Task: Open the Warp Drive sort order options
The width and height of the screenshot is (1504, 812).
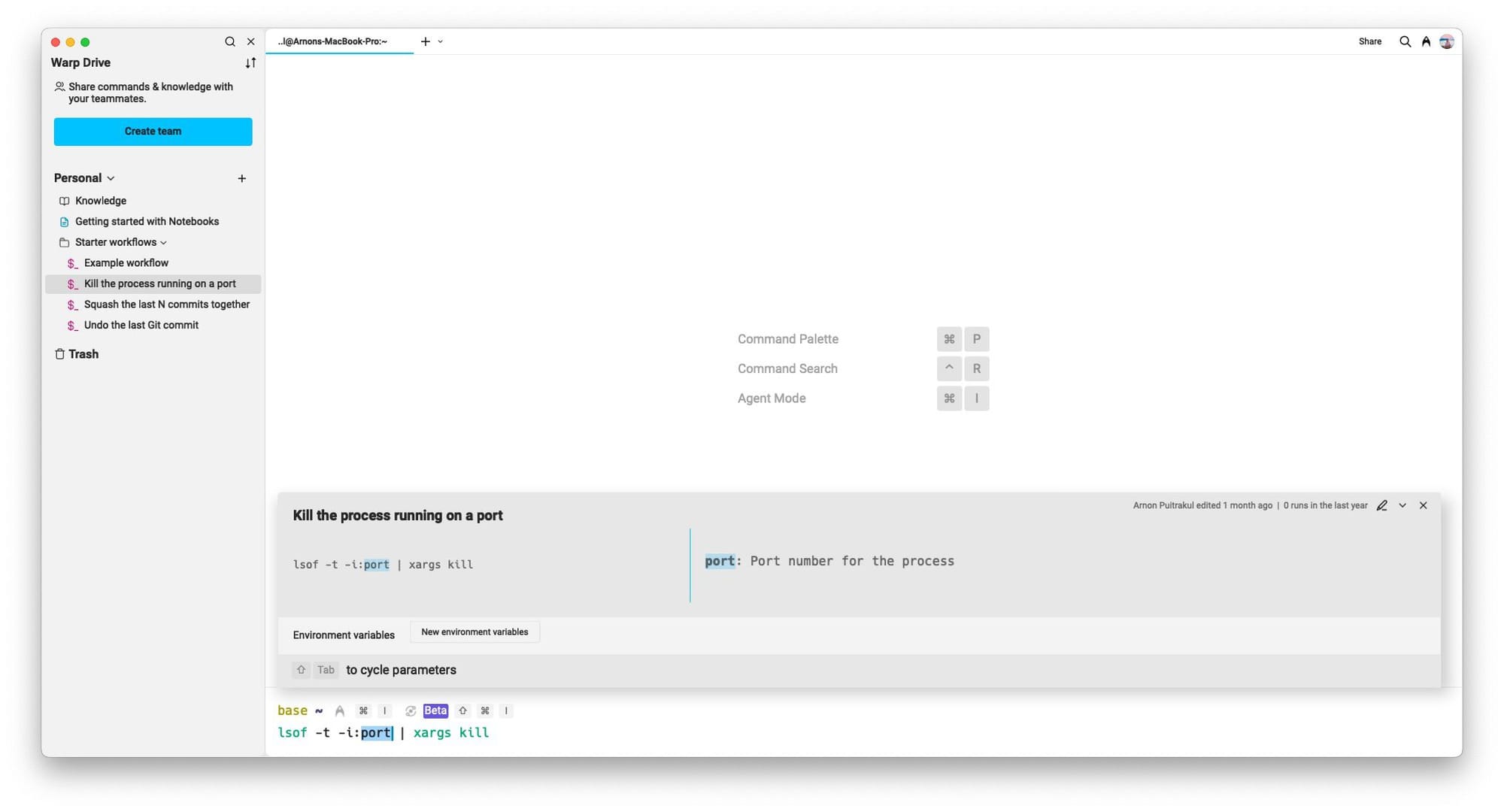Action: [x=250, y=63]
